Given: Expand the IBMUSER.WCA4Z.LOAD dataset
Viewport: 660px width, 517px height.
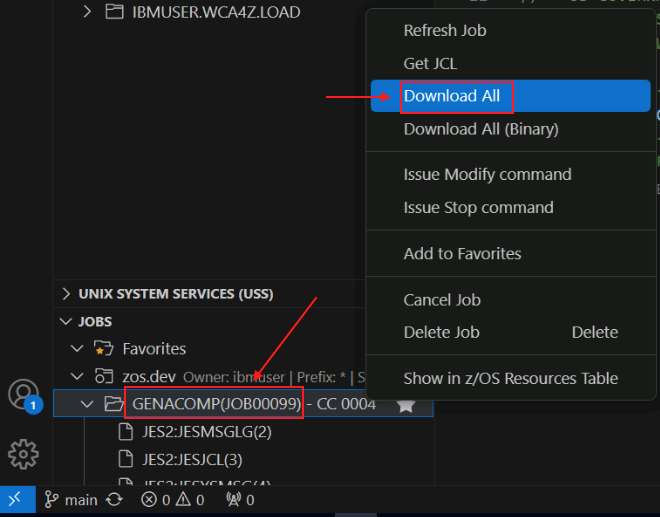Looking at the screenshot, I should click(87, 11).
